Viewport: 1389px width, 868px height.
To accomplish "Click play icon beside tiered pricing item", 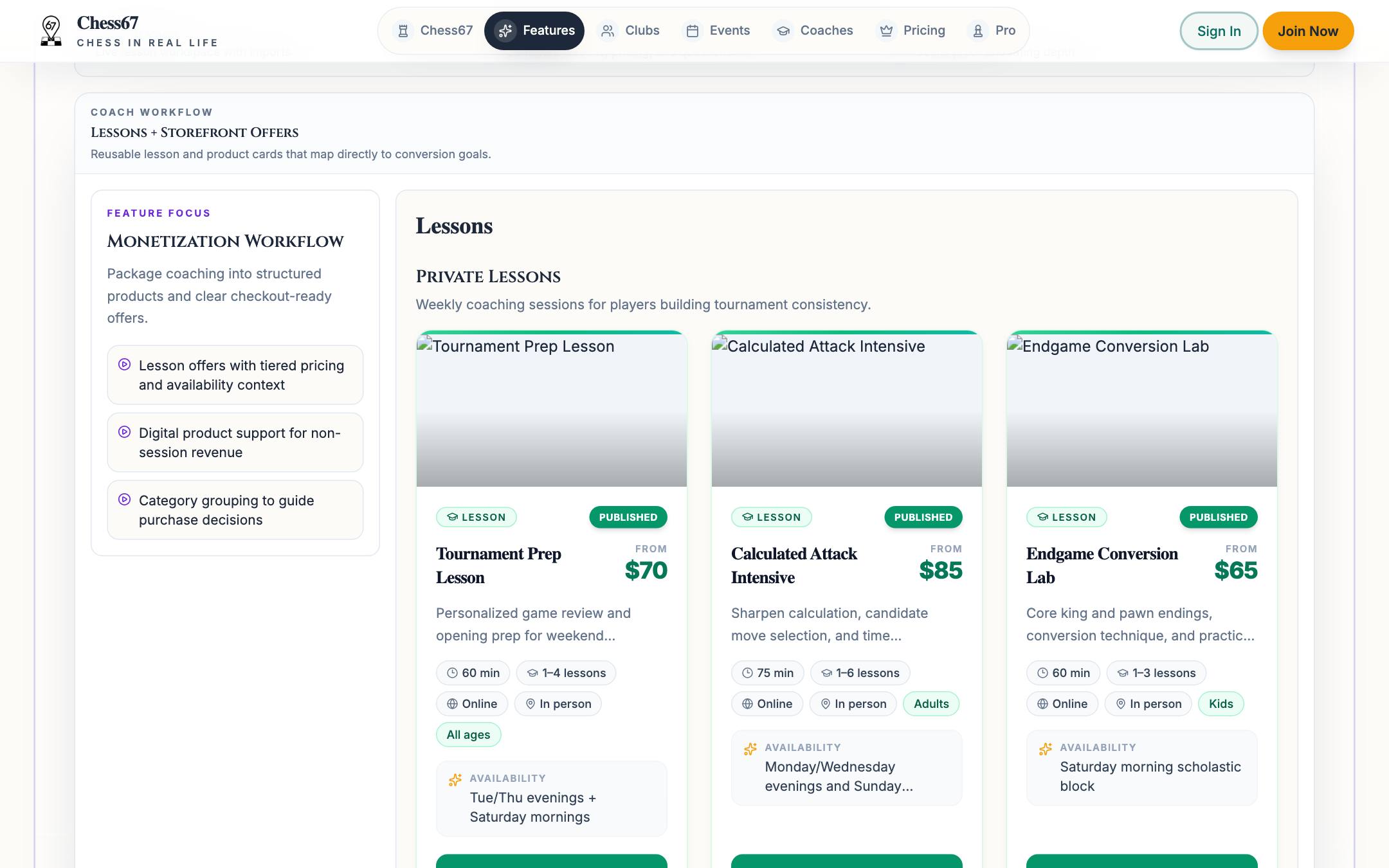I will 125,365.
